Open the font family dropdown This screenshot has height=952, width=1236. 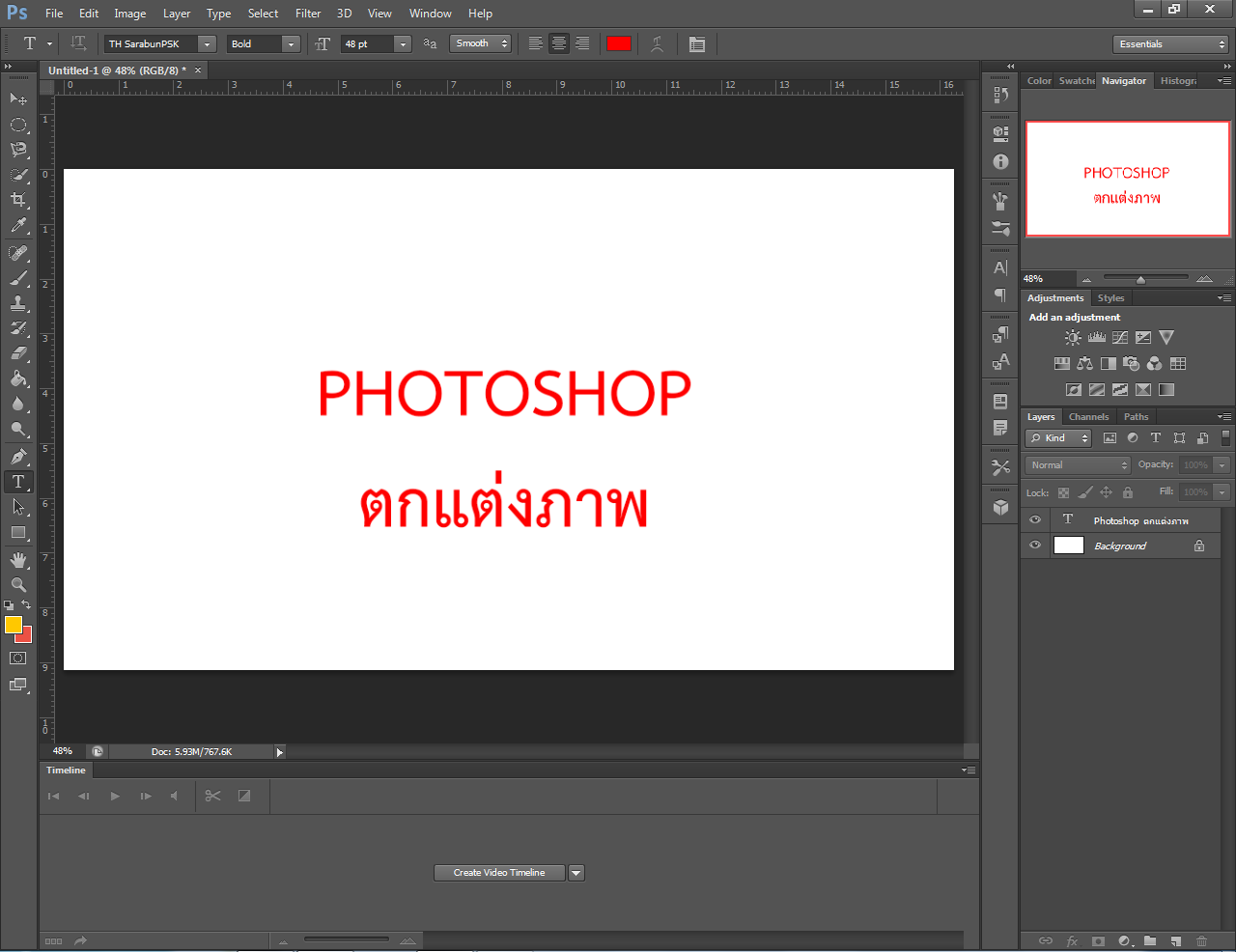coord(207,44)
